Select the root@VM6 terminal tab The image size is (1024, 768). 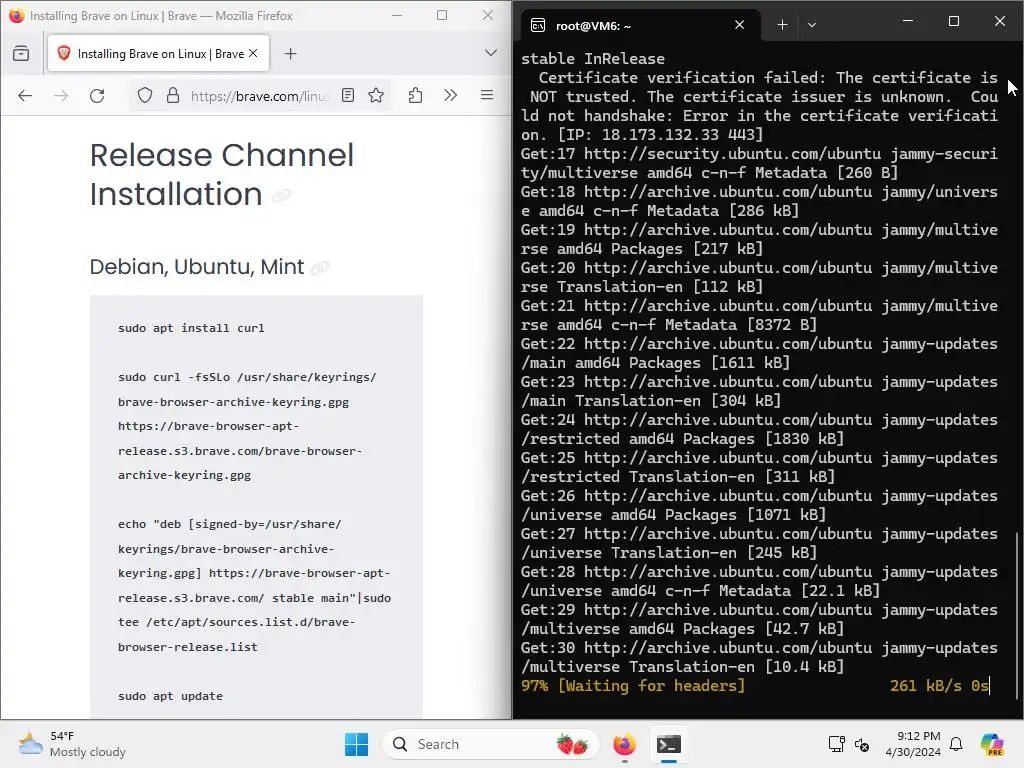[640, 25]
